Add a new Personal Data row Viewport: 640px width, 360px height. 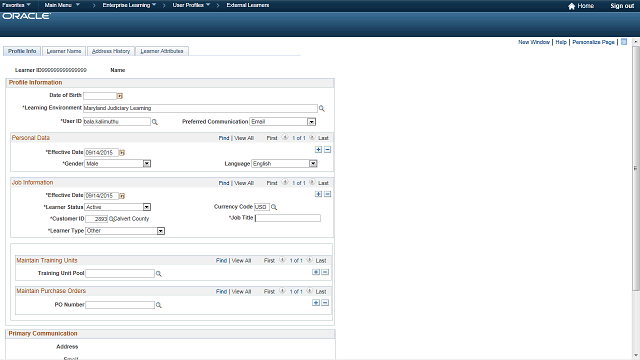tap(318, 150)
